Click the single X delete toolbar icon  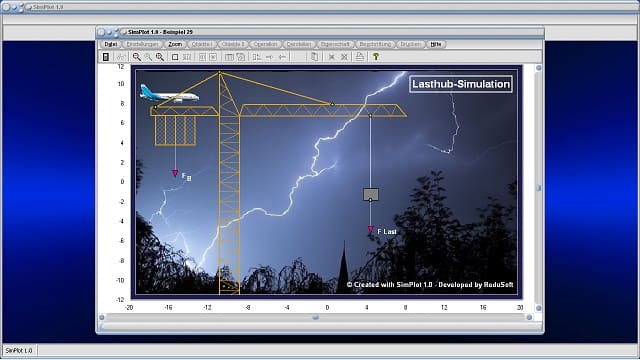(331, 57)
